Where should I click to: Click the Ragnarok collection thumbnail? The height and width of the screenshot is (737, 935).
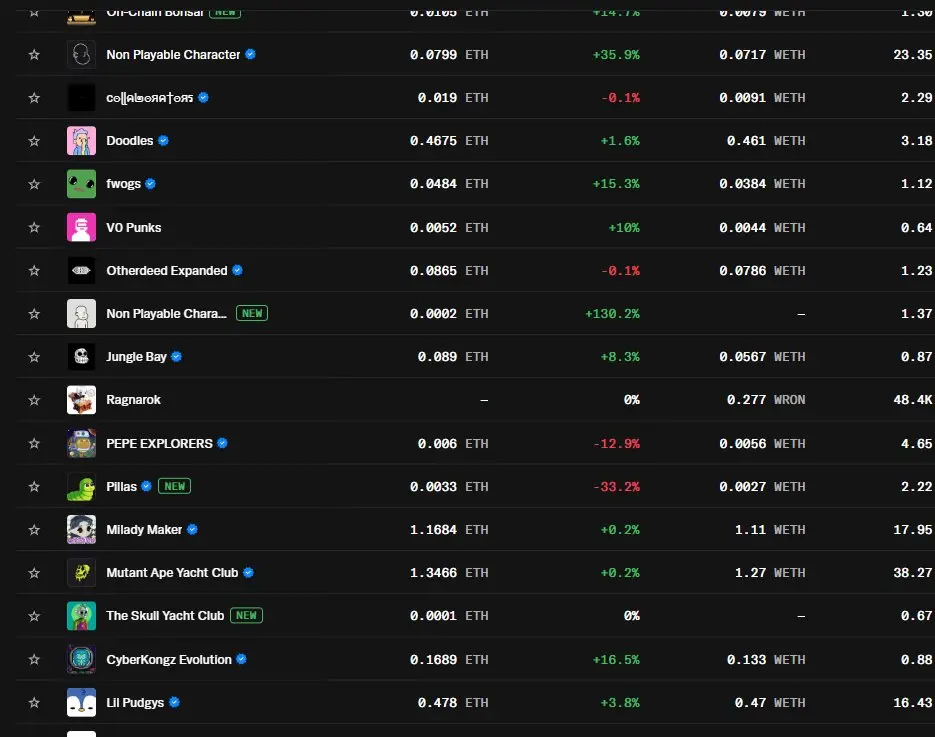(81, 400)
